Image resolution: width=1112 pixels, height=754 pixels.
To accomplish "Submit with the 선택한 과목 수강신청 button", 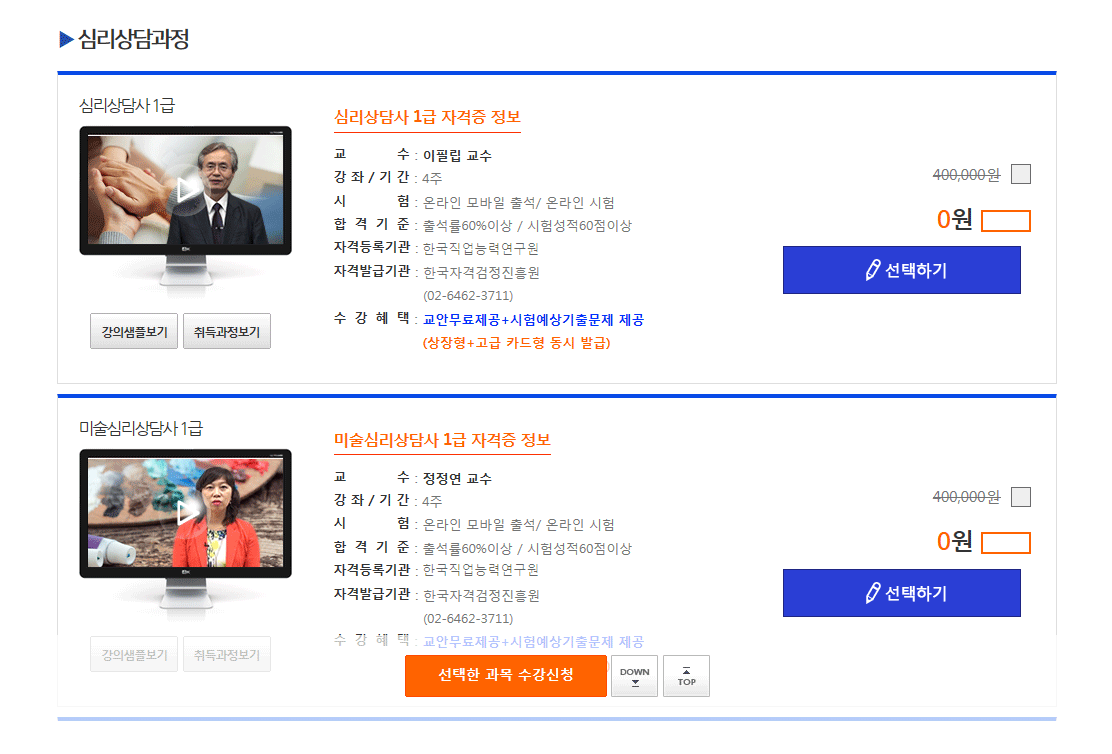I will coord(506,675).
